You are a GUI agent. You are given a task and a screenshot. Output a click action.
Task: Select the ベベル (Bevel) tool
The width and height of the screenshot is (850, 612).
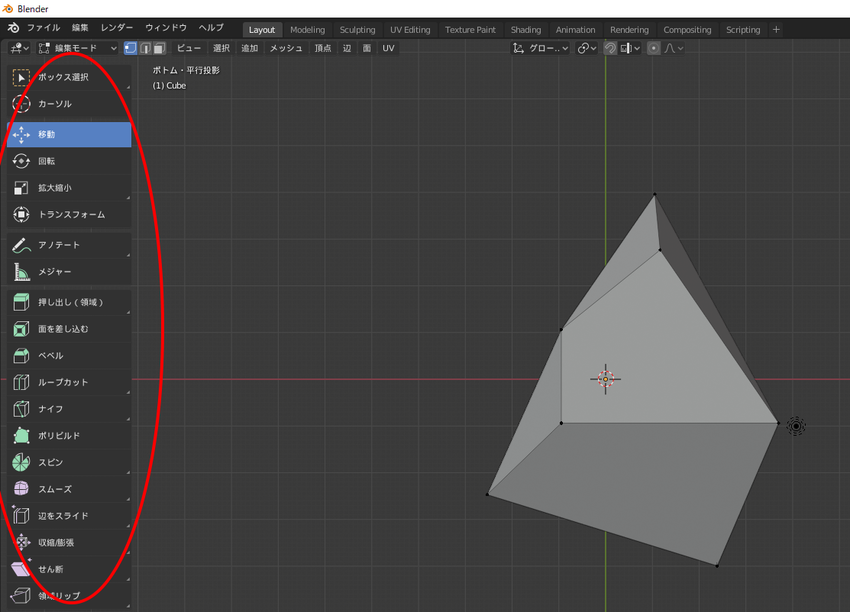pyautogui.click(x=69, y=356)
